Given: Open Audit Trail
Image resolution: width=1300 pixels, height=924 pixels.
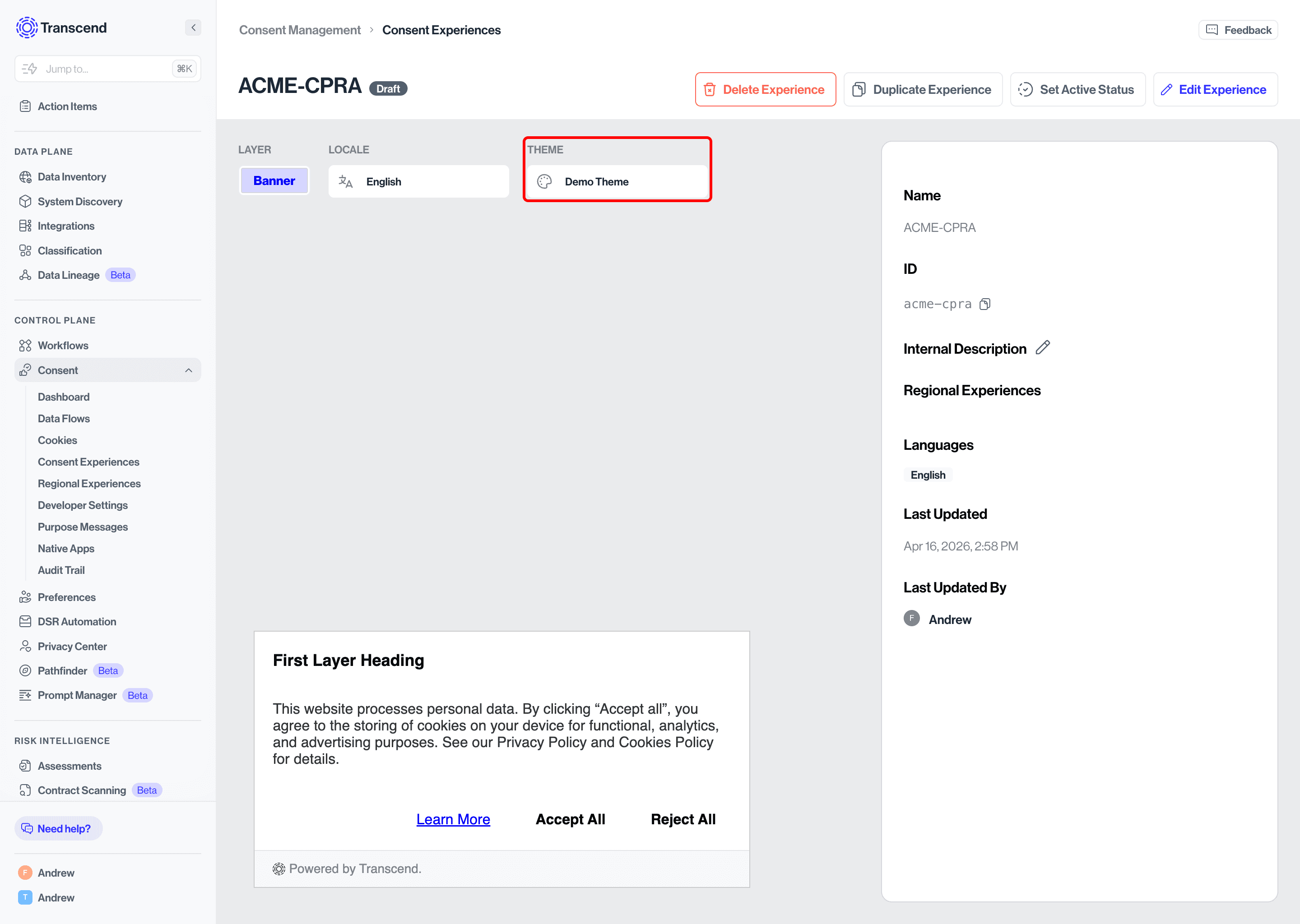Looking at the screenshot, I should (x=61, y=569).
